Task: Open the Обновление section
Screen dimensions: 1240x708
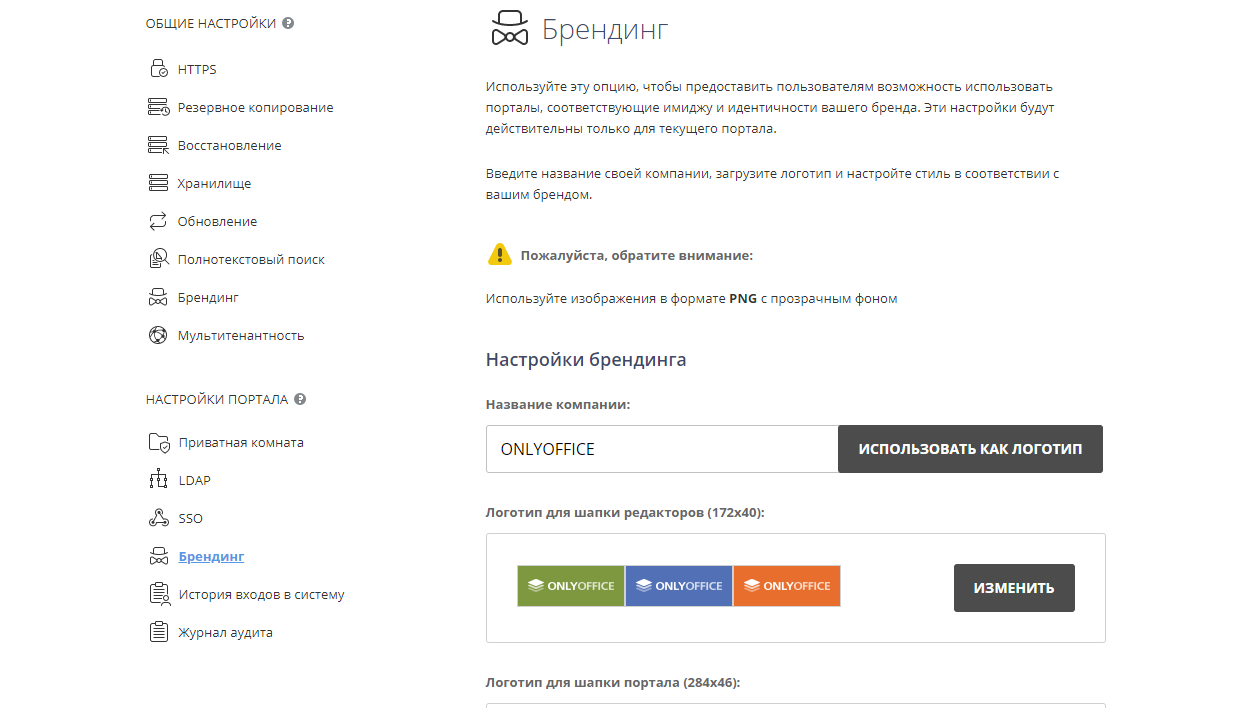Action: tap(218, 221)
